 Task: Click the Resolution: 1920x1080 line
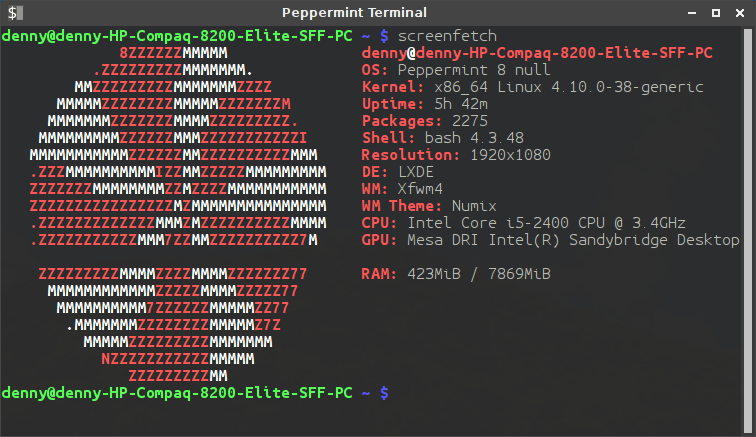pos(456,155)
